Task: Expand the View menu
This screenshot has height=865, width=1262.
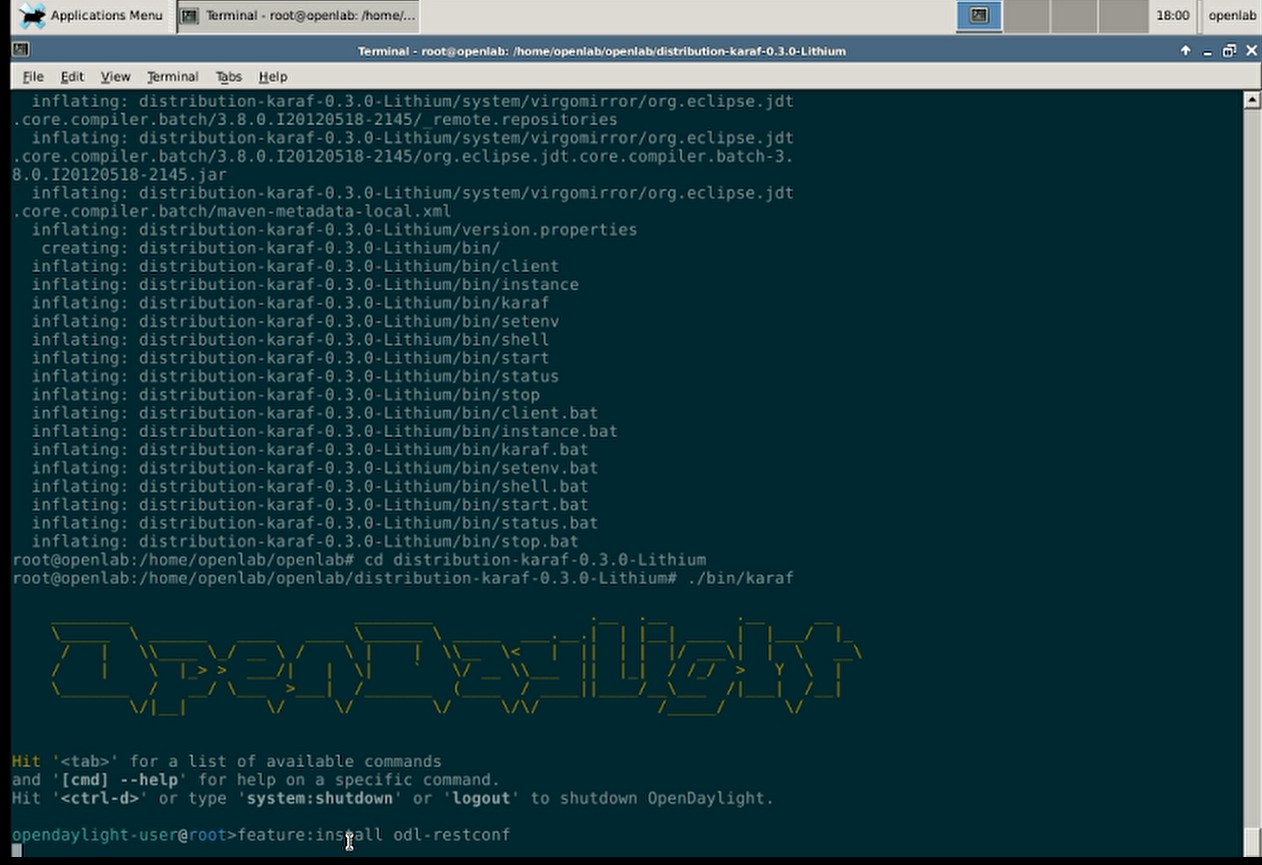Action: pos(115,77)
